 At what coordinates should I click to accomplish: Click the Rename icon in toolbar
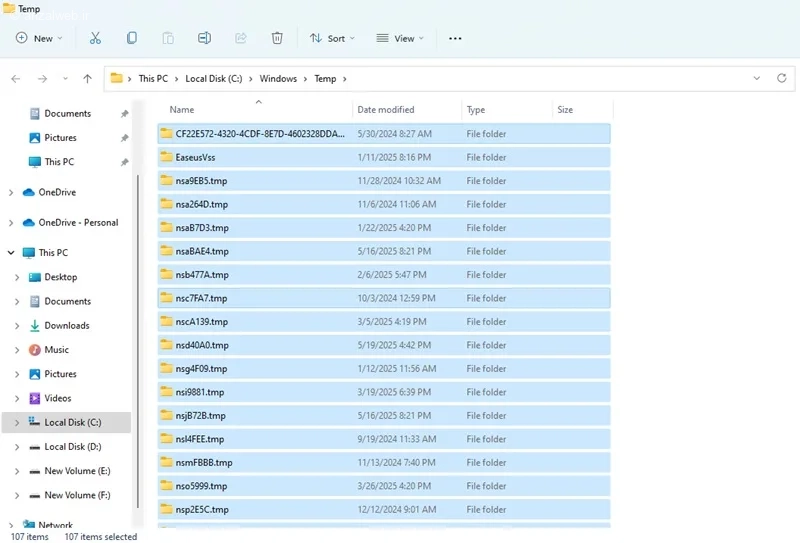204,38
